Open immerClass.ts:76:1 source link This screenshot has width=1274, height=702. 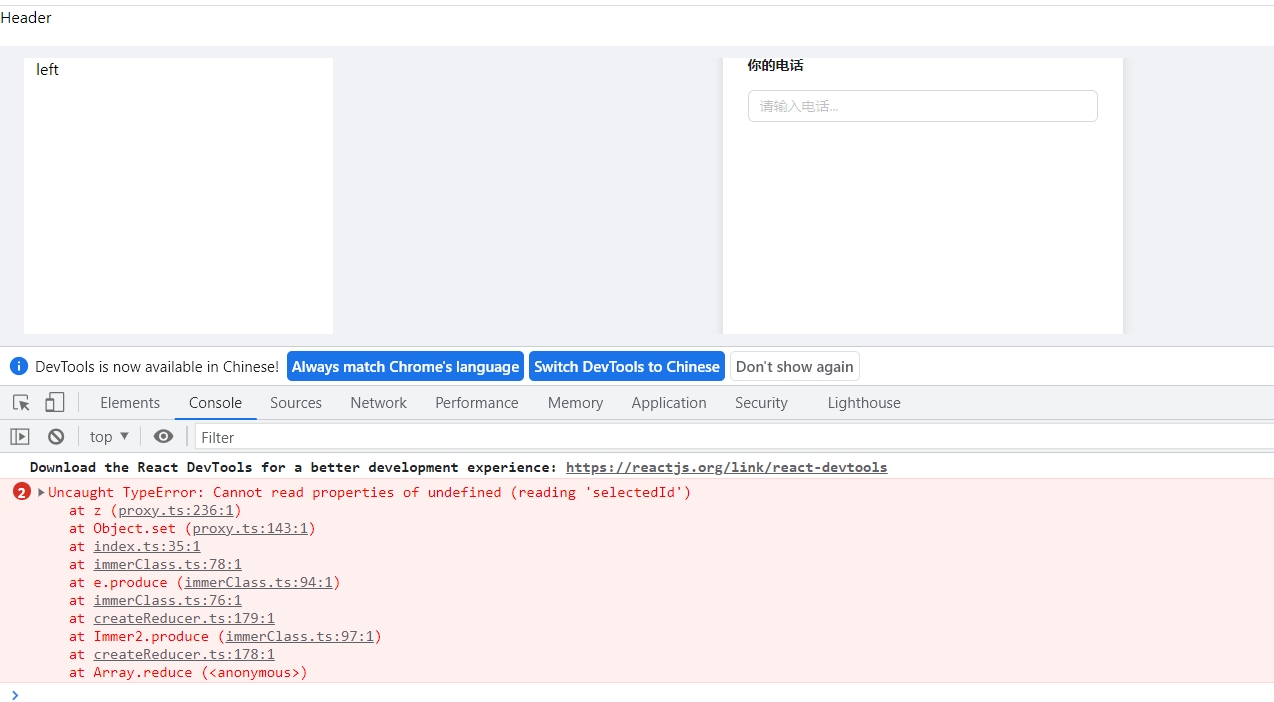[168, 600]
